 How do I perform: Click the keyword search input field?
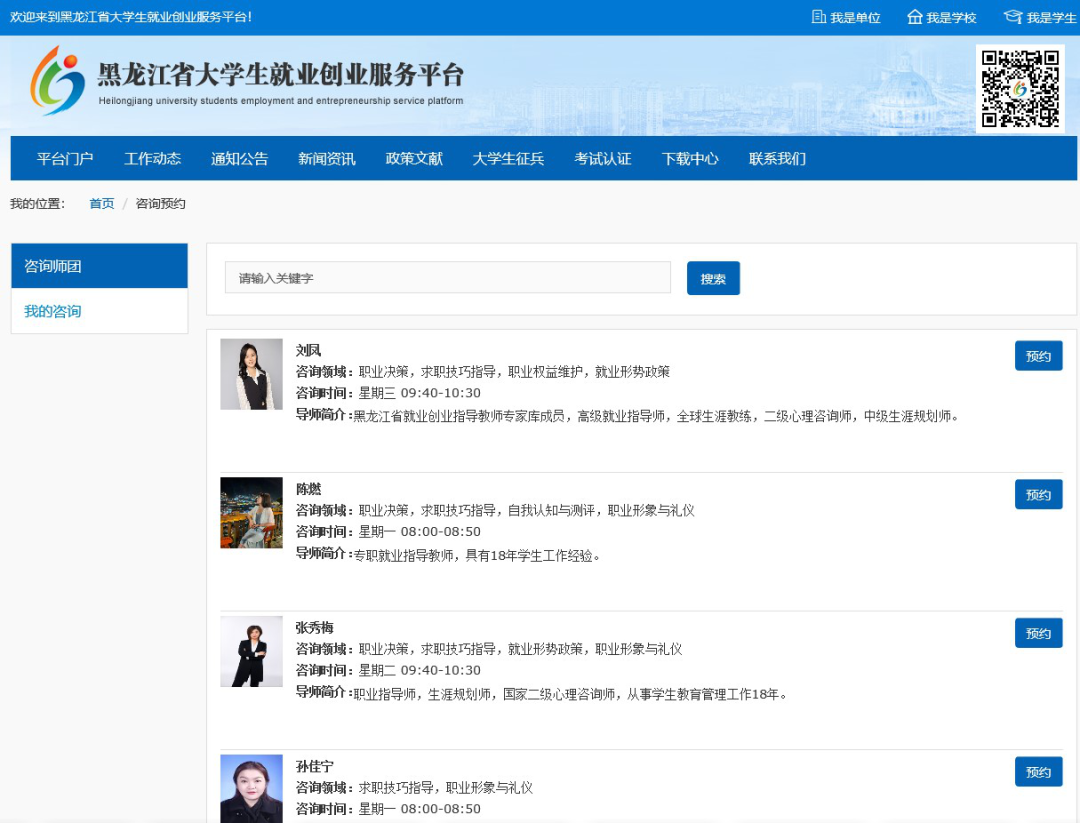(x=447, y=277)
